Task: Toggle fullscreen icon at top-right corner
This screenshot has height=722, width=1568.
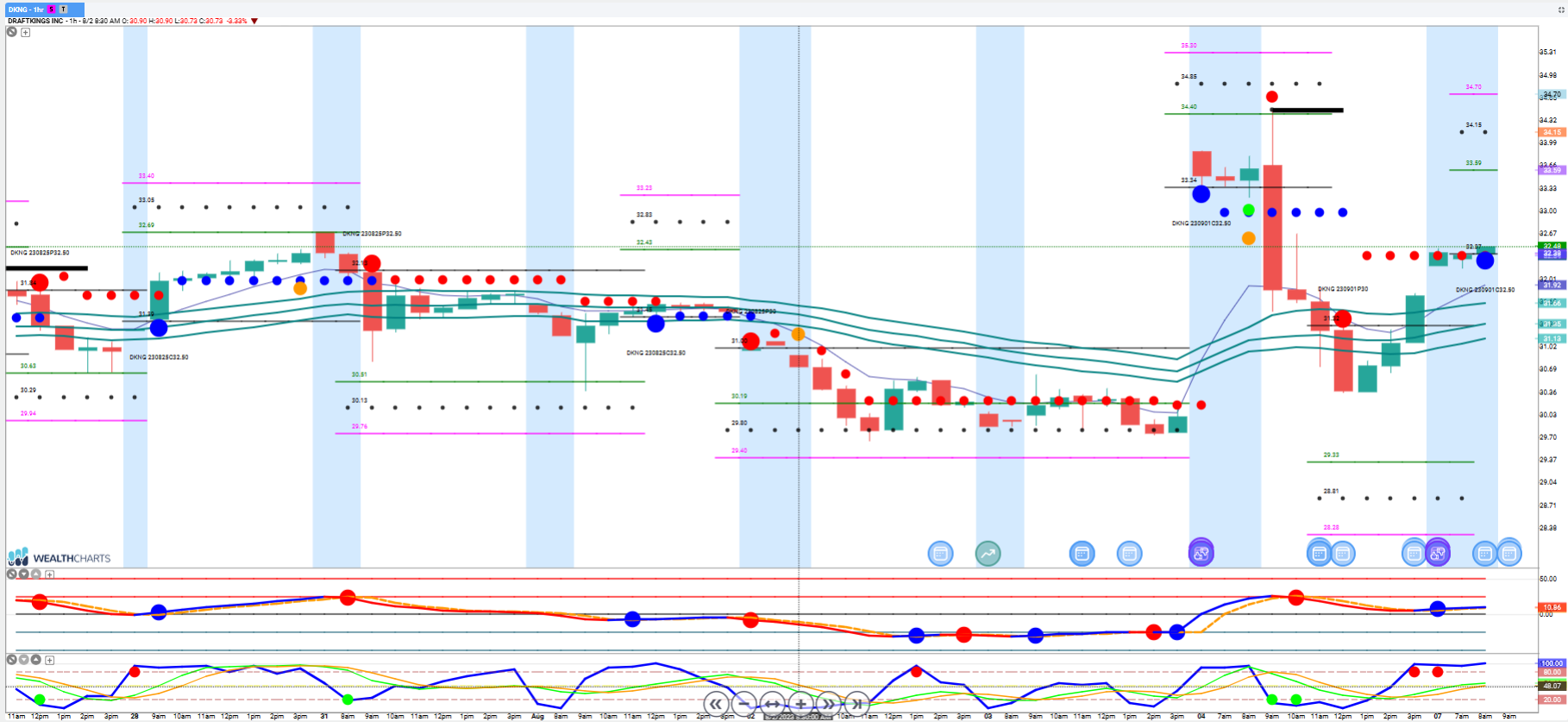Action: coord(1562,9)
